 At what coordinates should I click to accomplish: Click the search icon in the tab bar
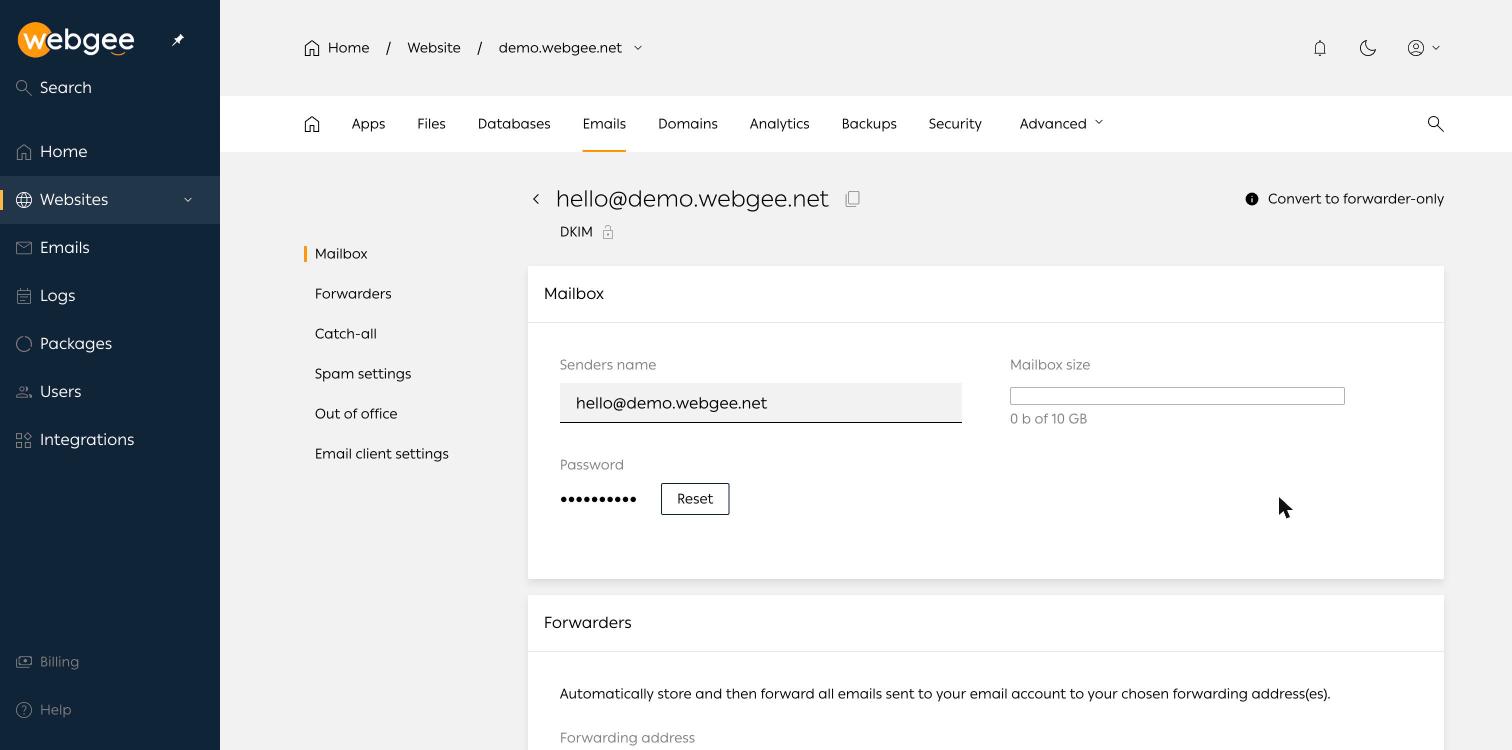point(1435,124)
